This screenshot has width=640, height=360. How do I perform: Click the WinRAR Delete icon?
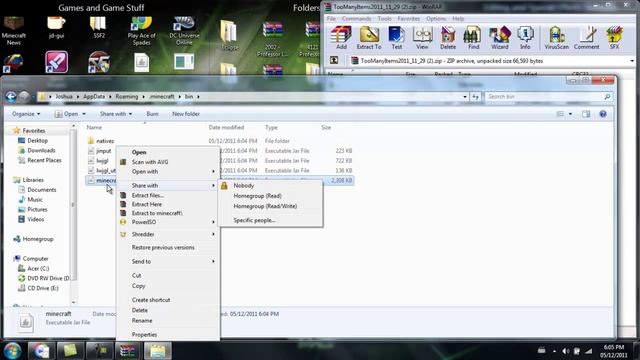click(x=448, y=38)
